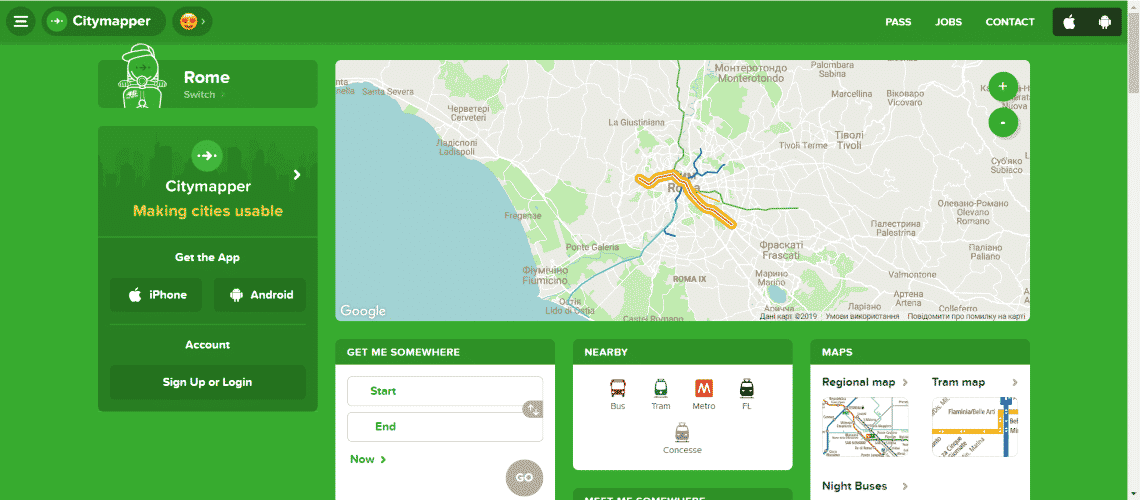Open the PASS menu item
1140x500 pixels.
tap(898, 22)
